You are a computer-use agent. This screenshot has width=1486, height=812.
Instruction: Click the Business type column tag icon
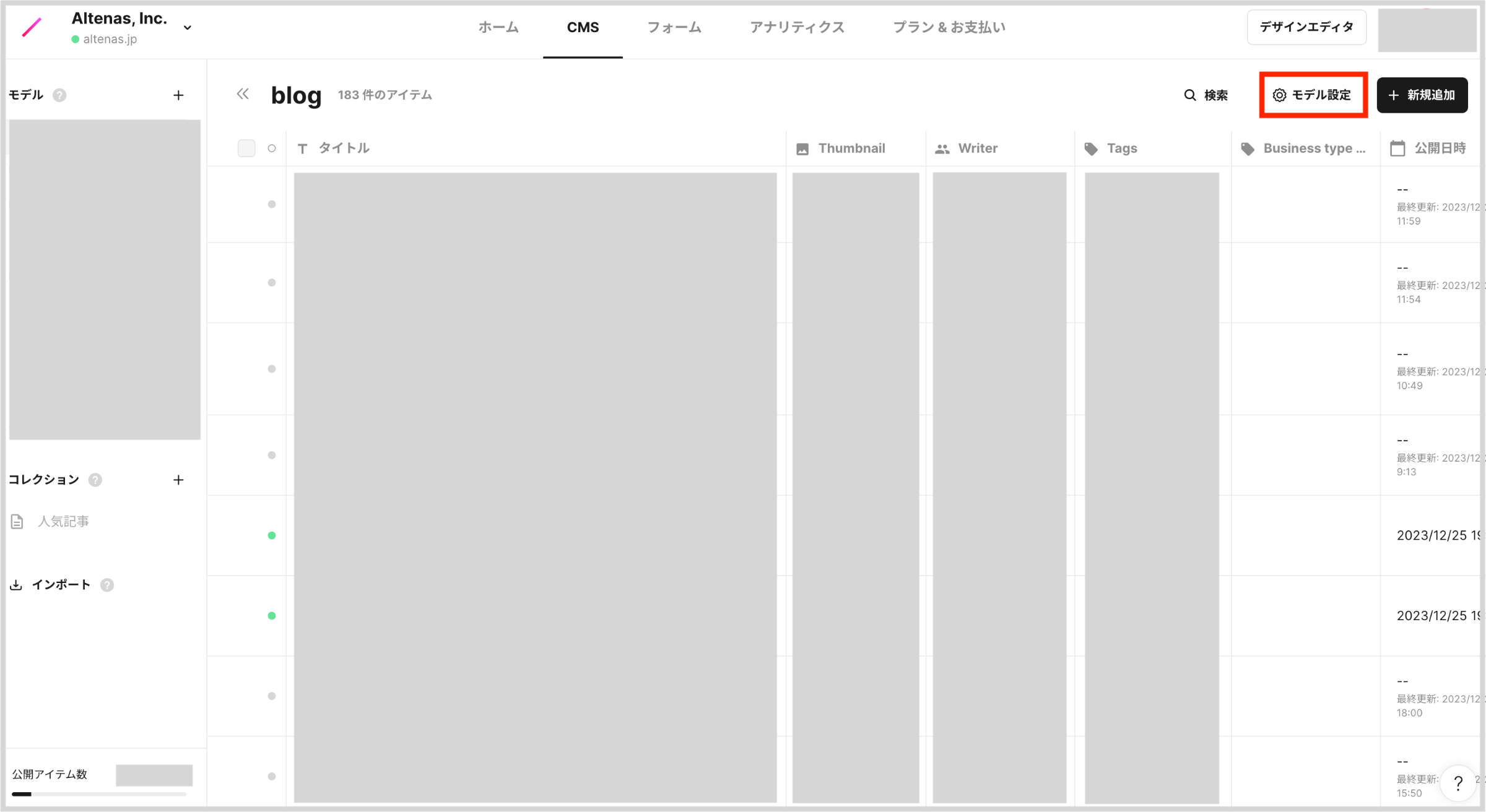pos(1248,149)
